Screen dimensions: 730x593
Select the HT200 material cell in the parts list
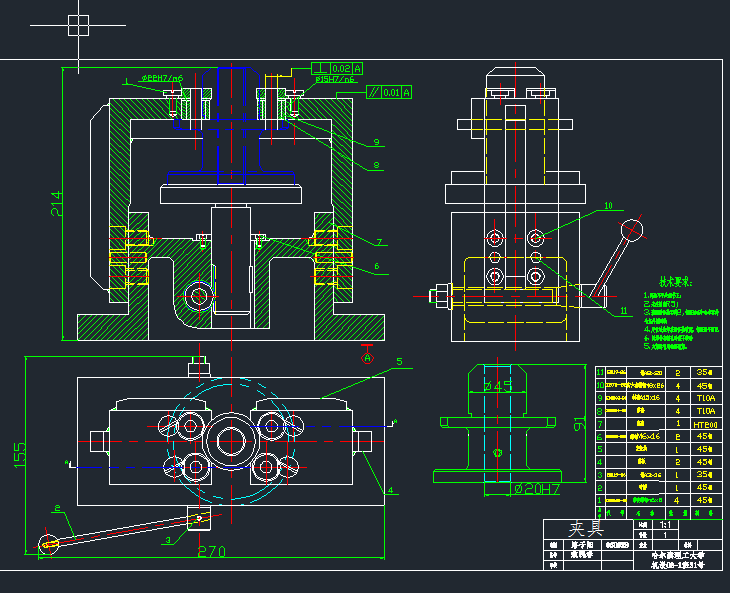705,425
